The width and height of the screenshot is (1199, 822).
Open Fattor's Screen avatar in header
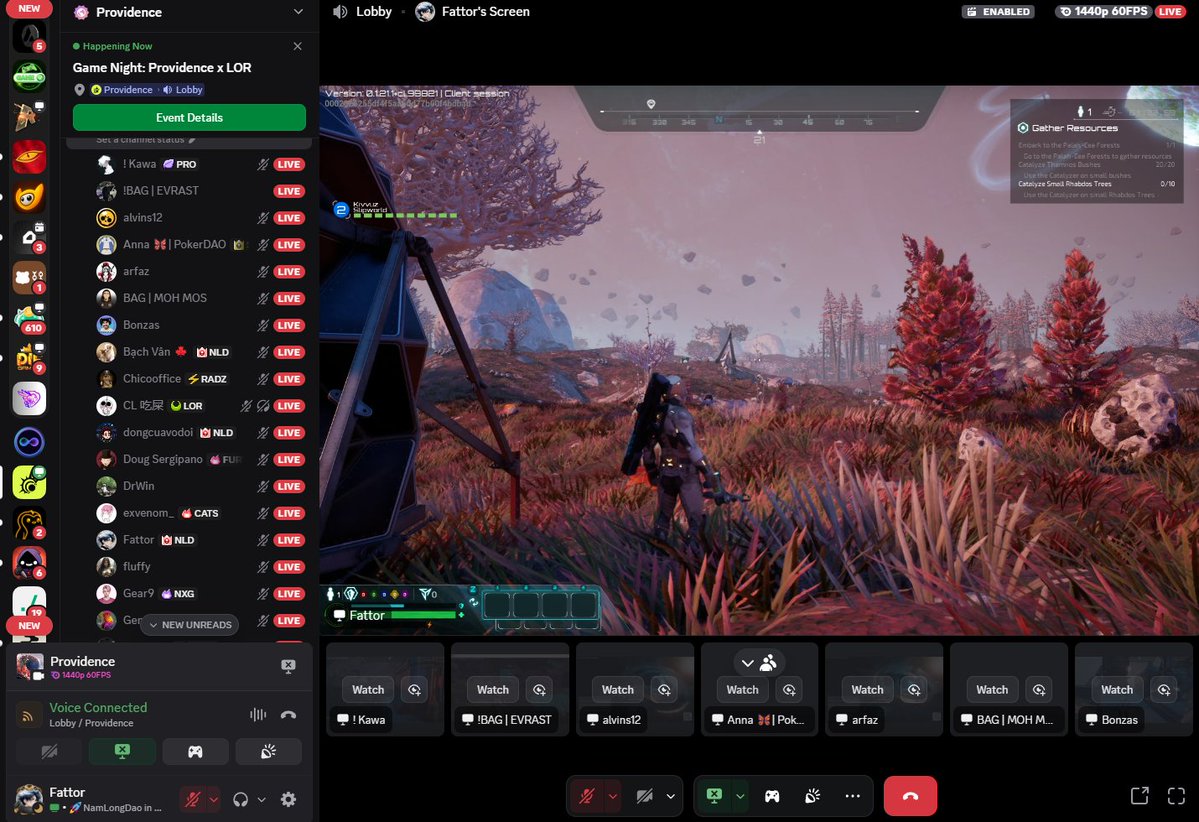pos(425,11)
